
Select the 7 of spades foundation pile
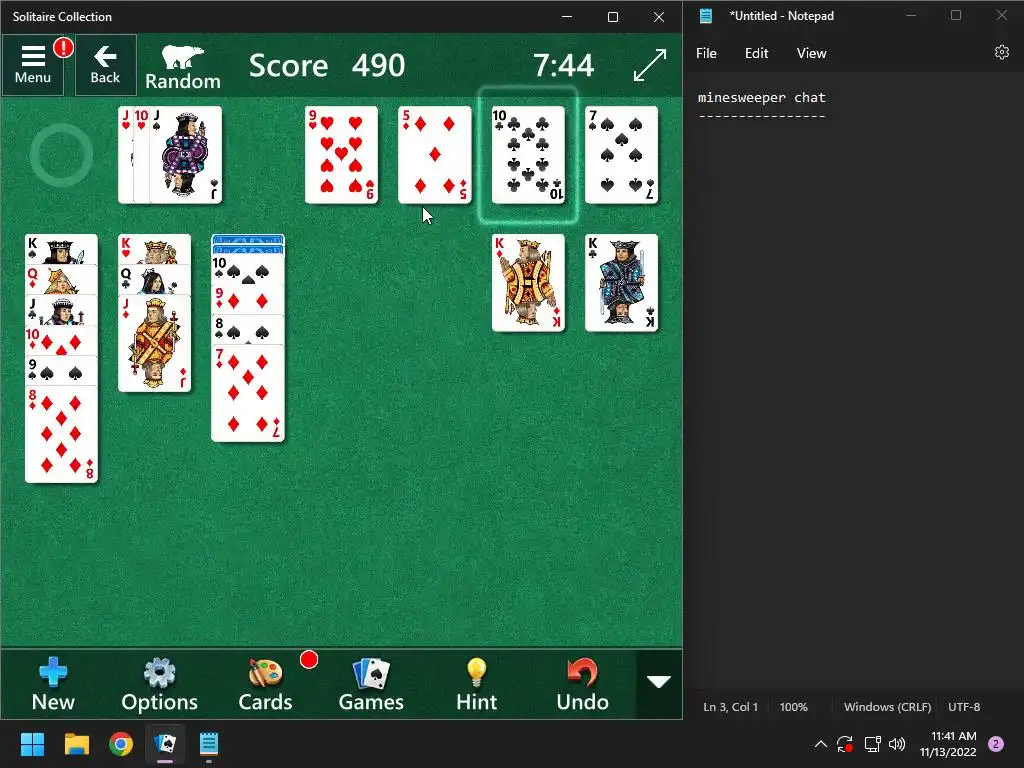tap(622, 155)
